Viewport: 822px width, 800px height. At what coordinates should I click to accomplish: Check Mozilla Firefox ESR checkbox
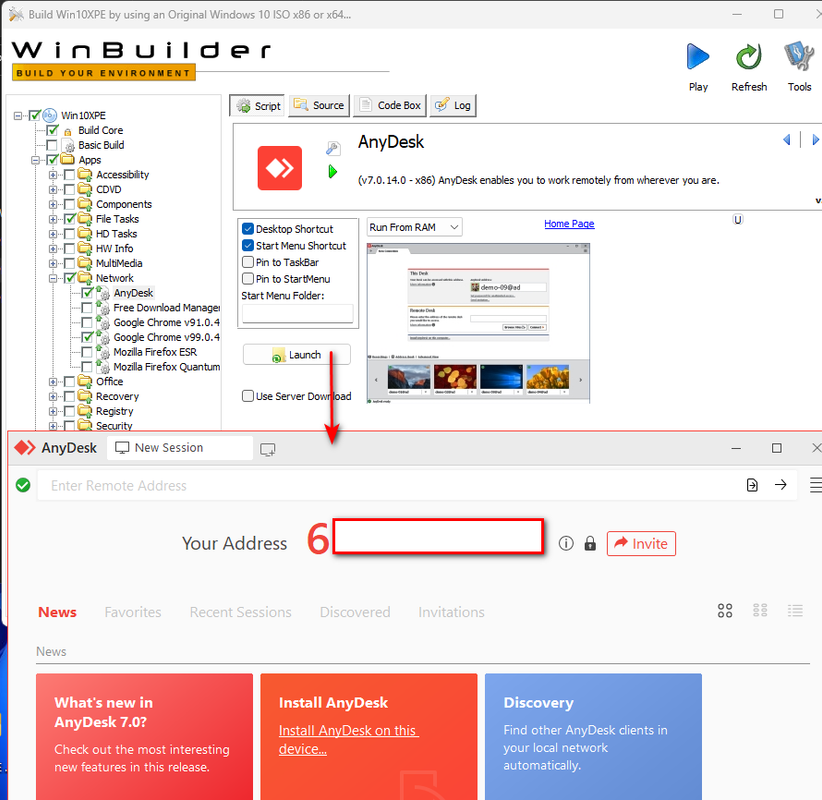(88, 352)
